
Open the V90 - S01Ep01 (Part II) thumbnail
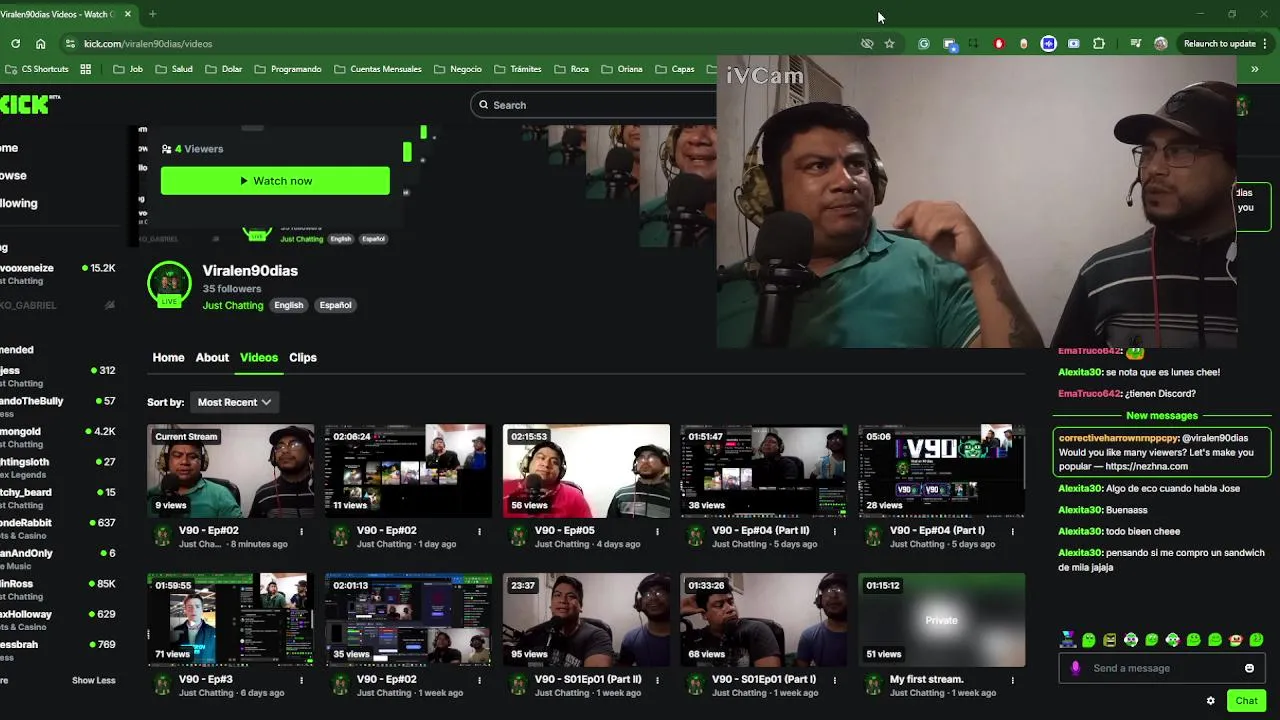tap(586, 620)
